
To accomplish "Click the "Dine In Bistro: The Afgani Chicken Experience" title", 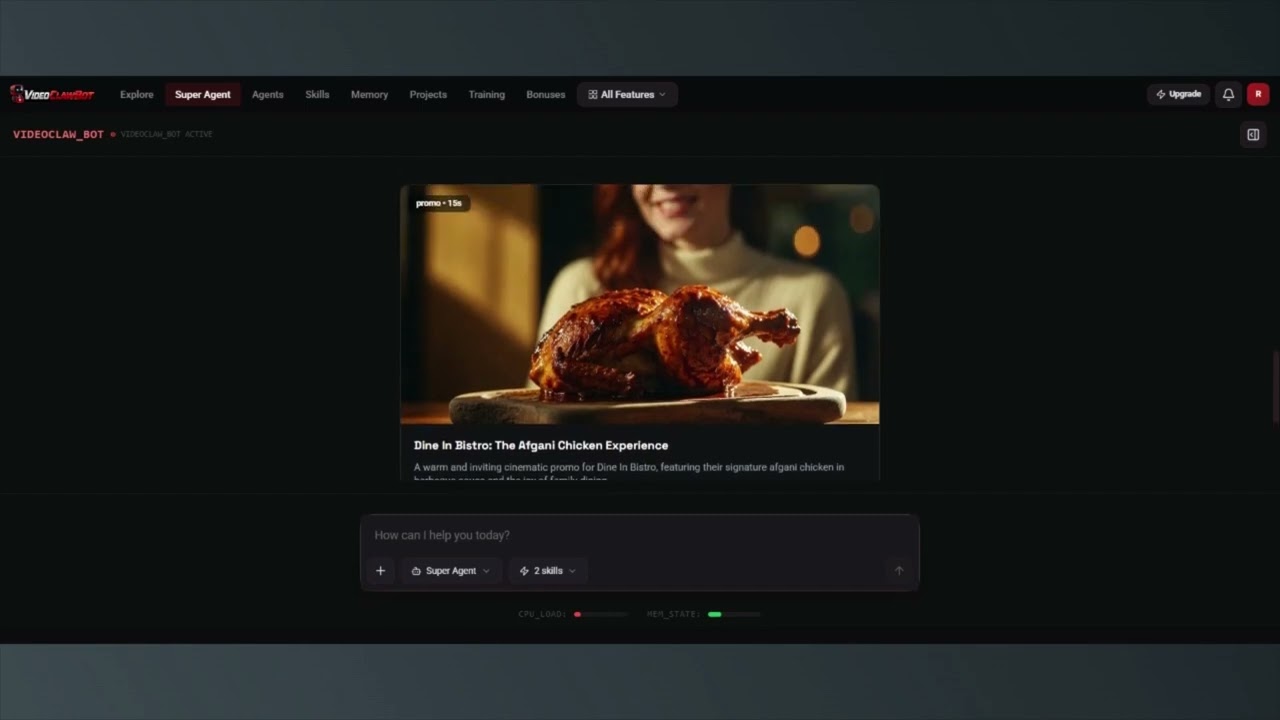I will [541, 445].
